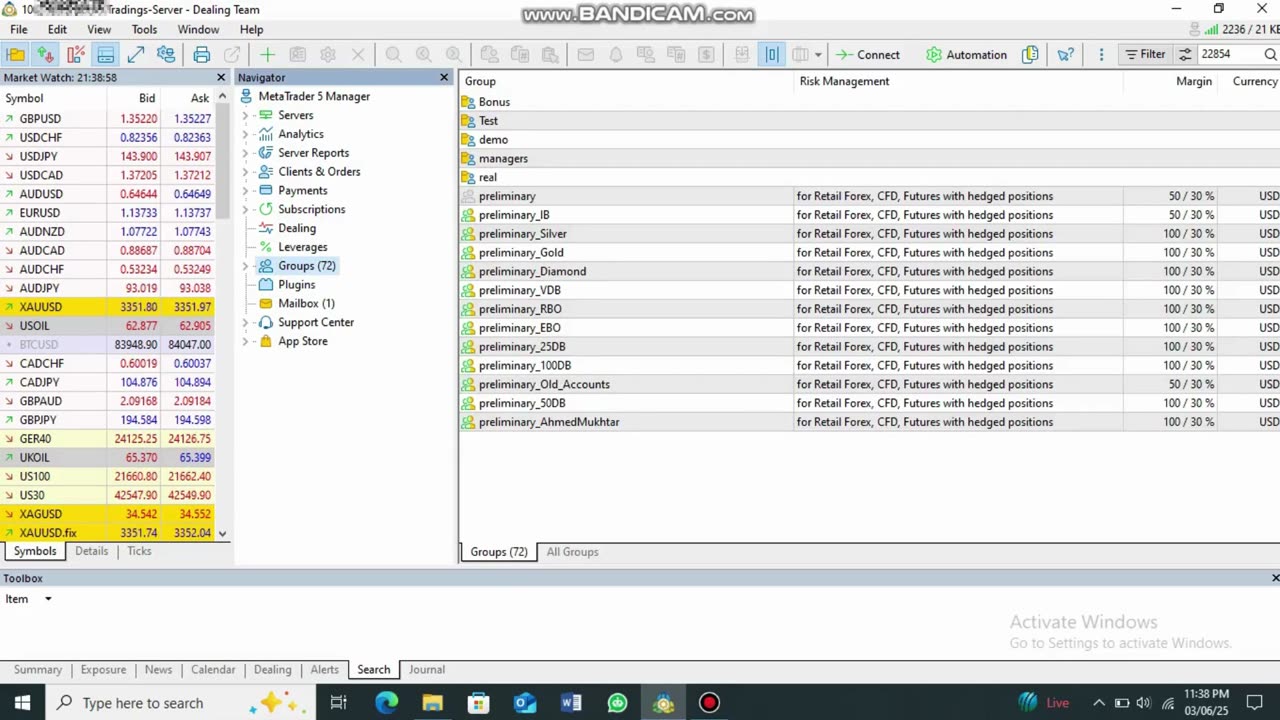Open the real group folder

click(x=487, y=177)
